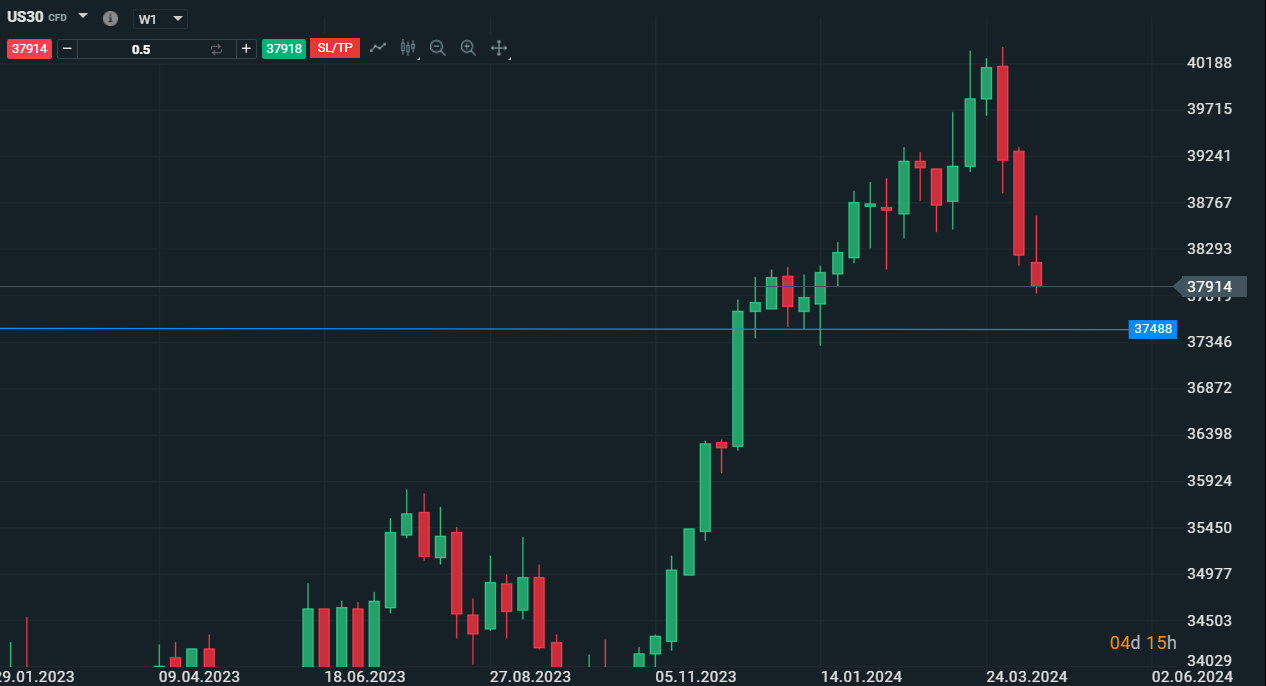
Task: Click the red sell price 37914
Action: pos(30,48)
